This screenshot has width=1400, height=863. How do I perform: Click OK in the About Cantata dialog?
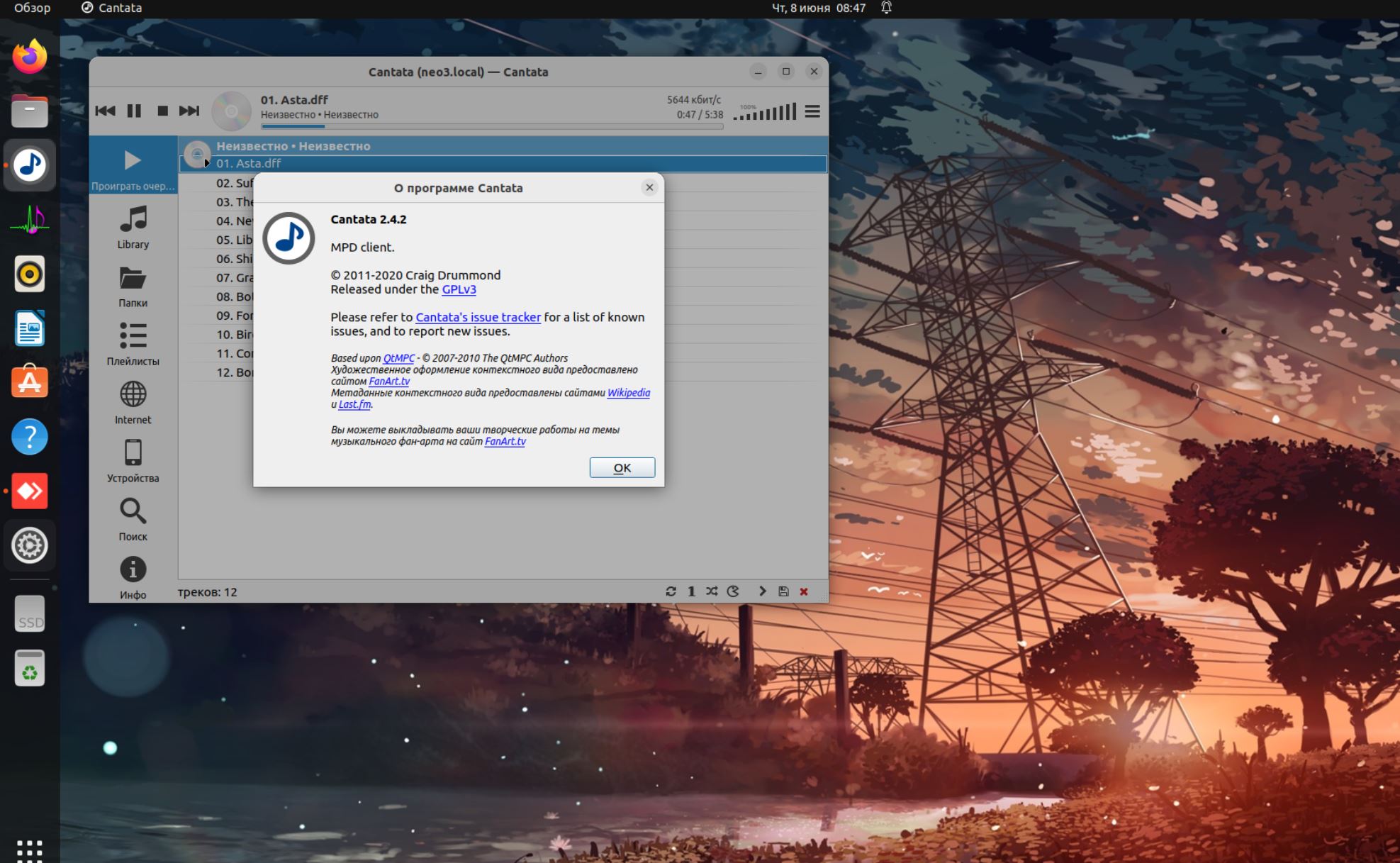coord(622,467)
